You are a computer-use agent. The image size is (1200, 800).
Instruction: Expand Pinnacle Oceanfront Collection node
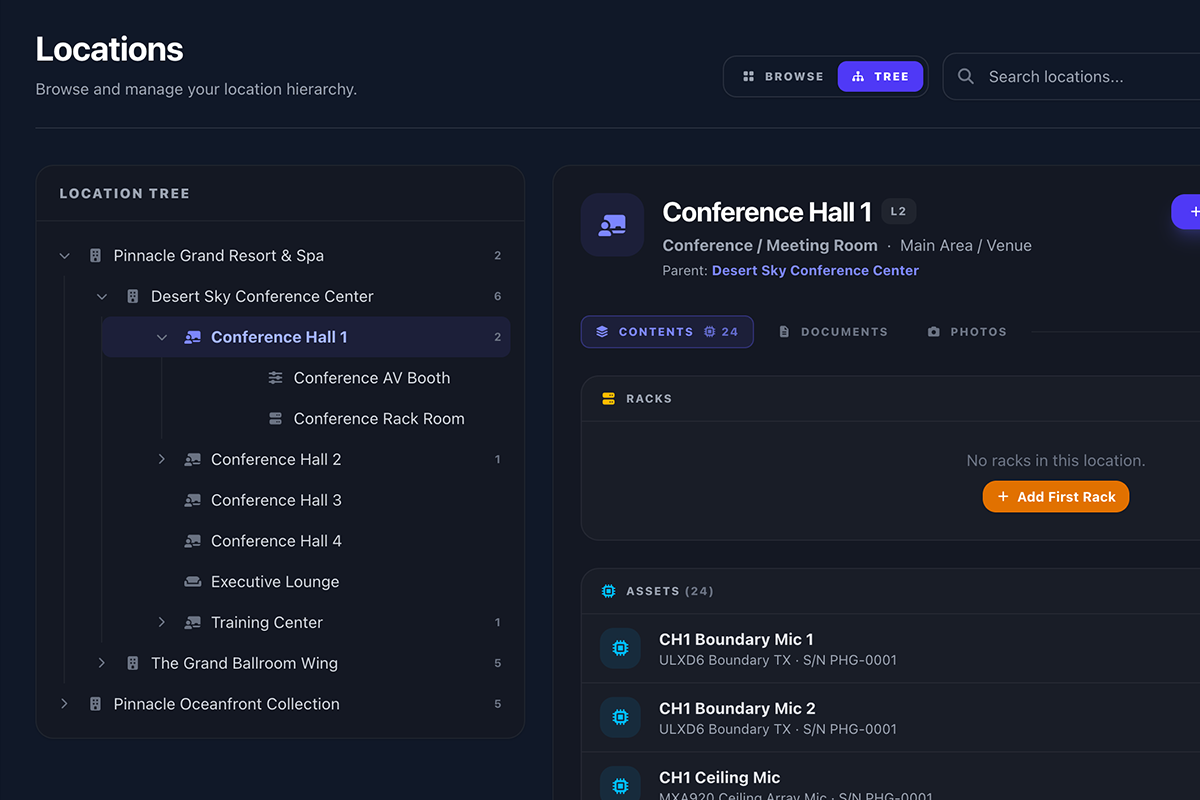tap(65, 704)
